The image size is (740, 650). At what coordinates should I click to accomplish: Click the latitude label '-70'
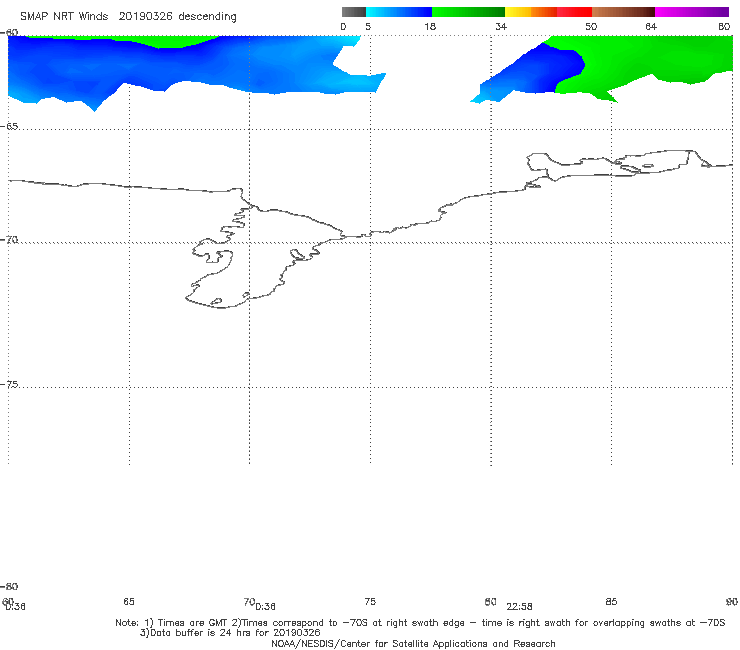pos(9,240)
